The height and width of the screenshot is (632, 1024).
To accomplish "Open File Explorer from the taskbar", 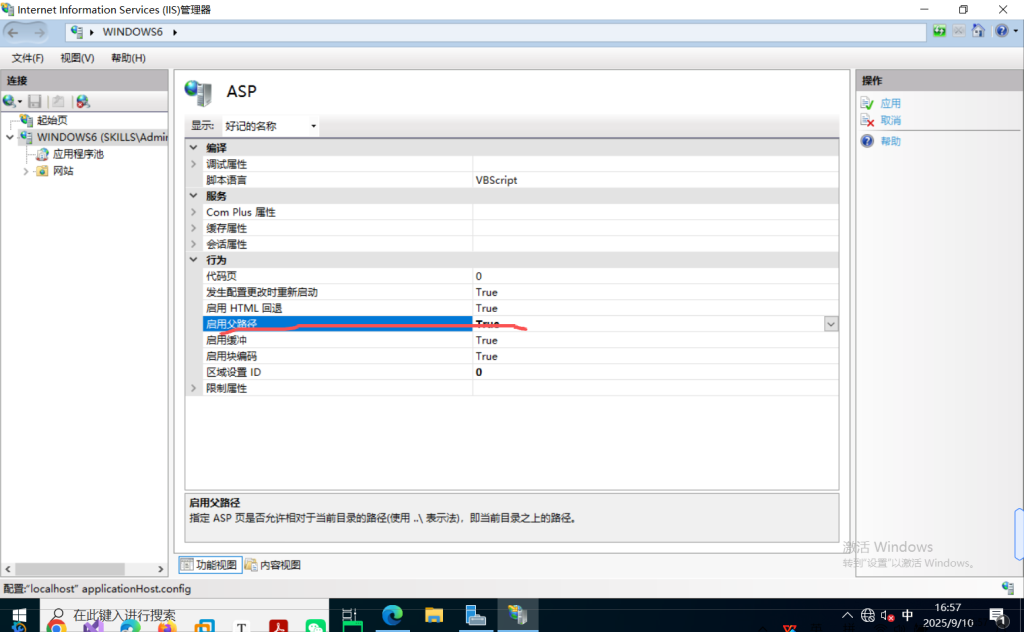I will point(433,615).
